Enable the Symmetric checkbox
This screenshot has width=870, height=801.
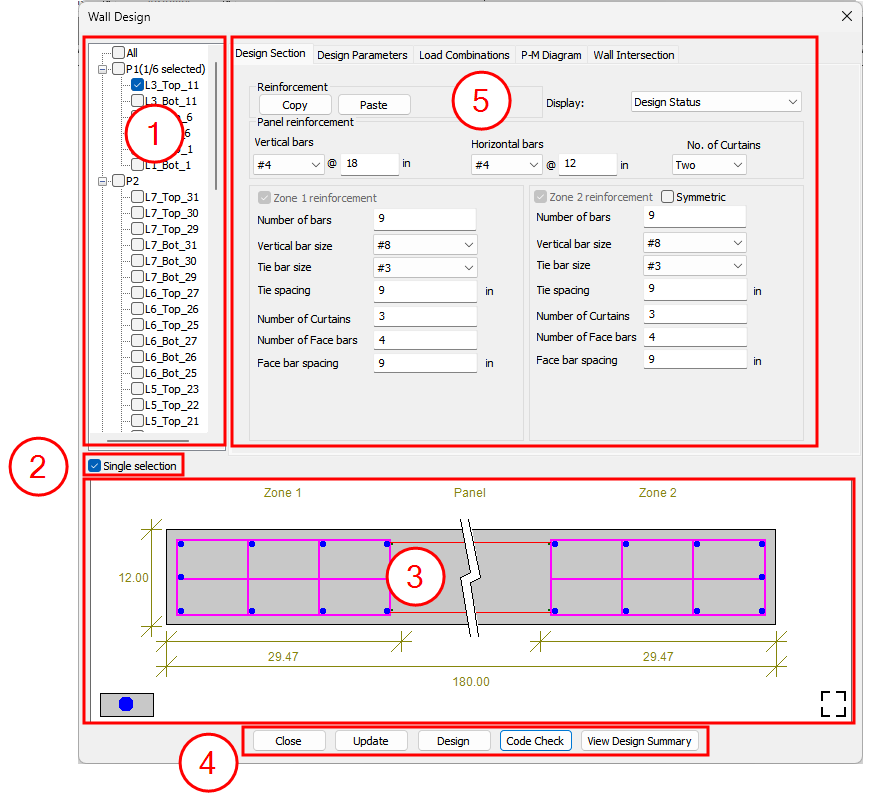point(667,197)
